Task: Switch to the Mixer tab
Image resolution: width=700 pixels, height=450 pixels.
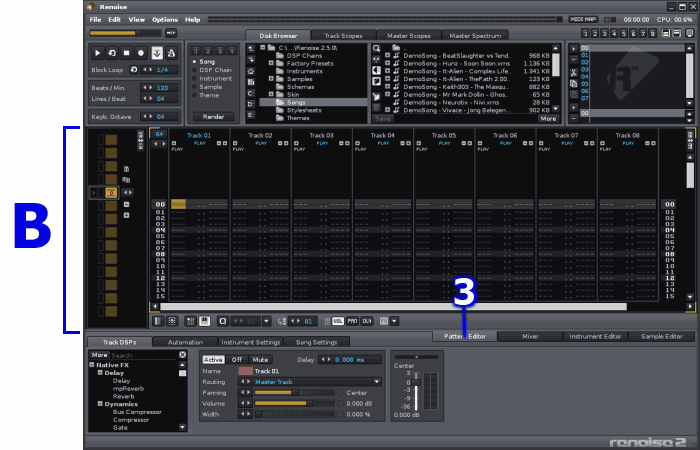Action: [530, 337]
